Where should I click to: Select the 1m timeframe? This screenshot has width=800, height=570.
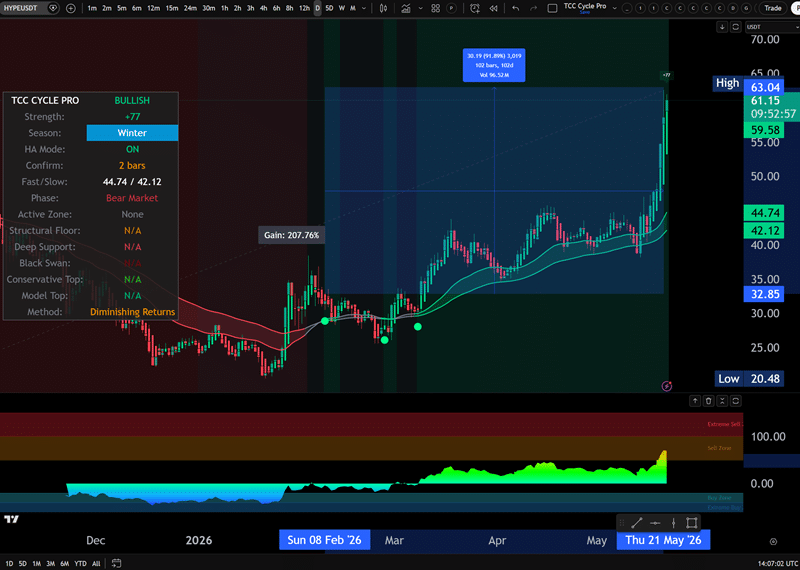click(x=92, y=8)
